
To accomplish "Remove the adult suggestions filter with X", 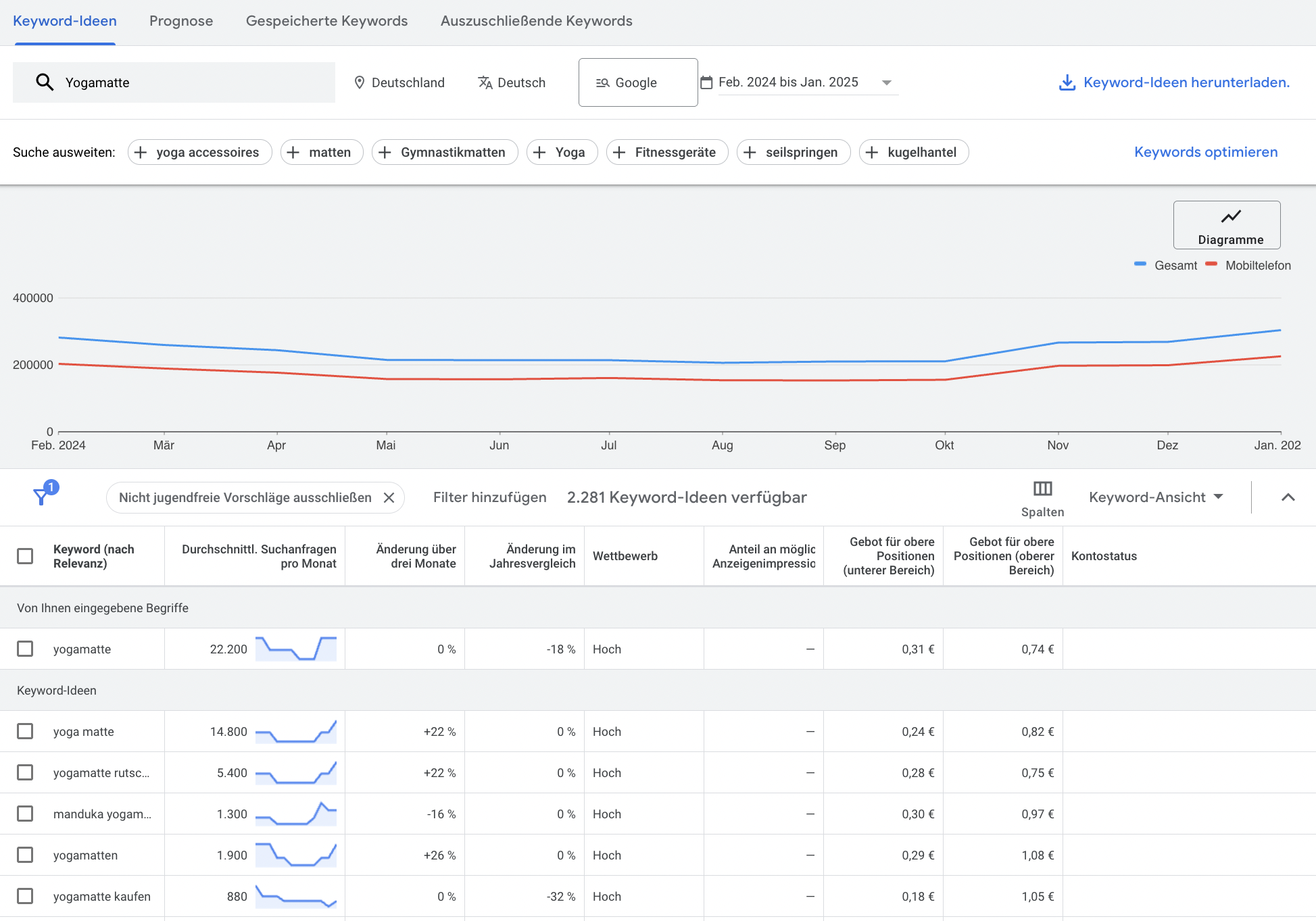I will click(x=389, y=497).
